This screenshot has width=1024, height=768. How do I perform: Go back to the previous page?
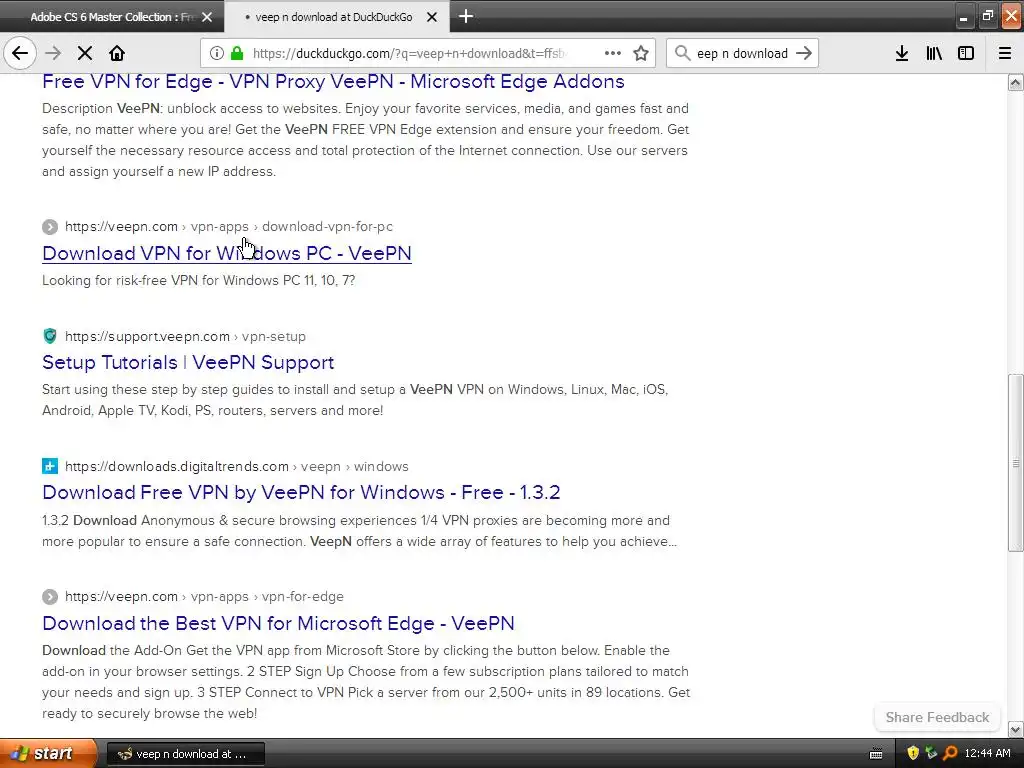[x=20, y=53]
